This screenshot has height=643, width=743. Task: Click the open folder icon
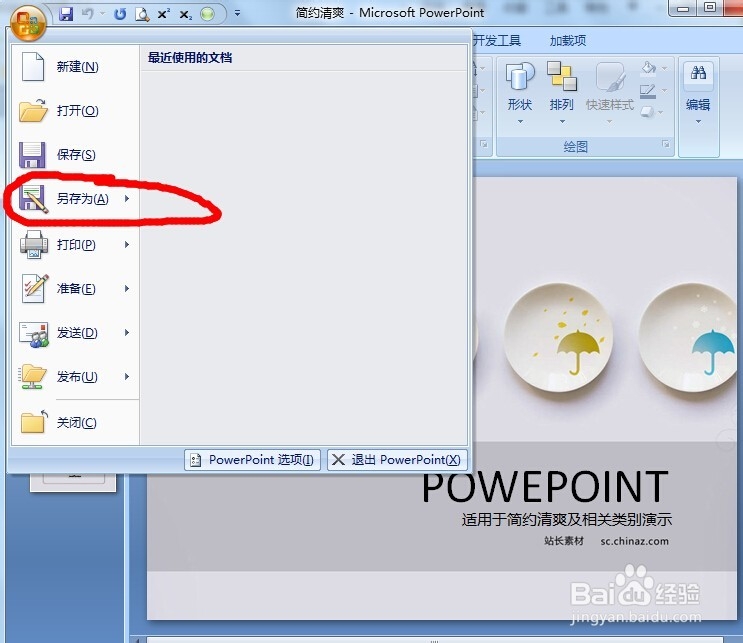point(33,110)
